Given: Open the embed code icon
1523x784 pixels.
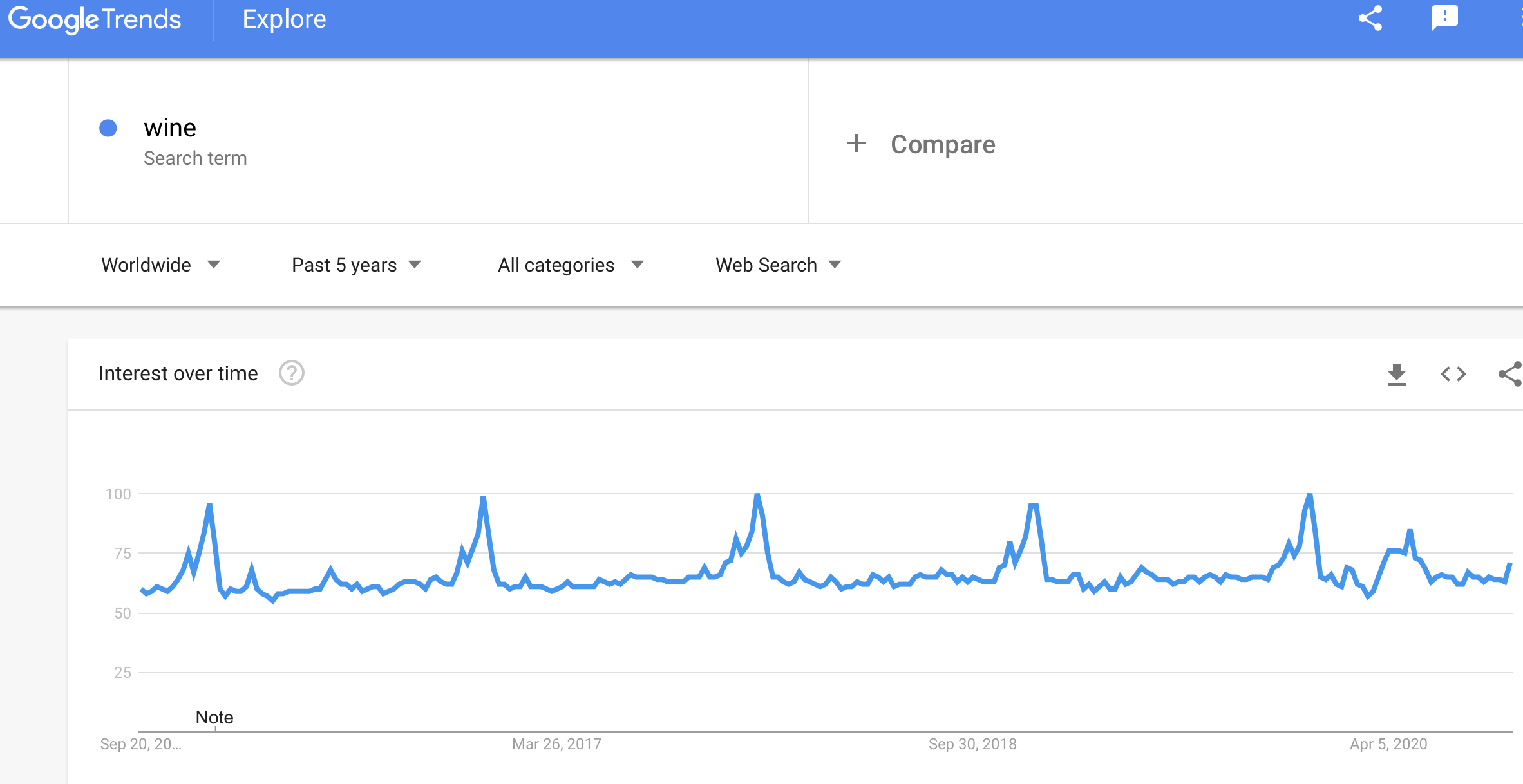Looking at the screenshot, I should point(1453,374).
